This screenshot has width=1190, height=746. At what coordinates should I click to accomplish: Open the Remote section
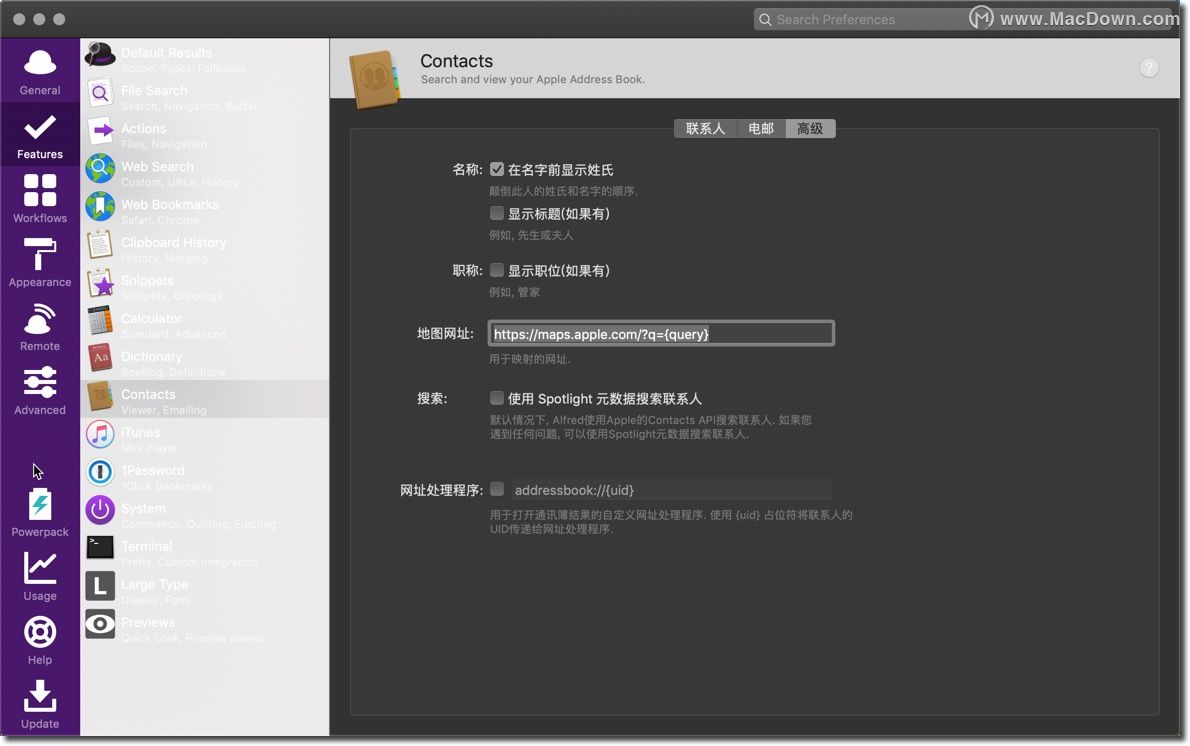click(39, 327)
